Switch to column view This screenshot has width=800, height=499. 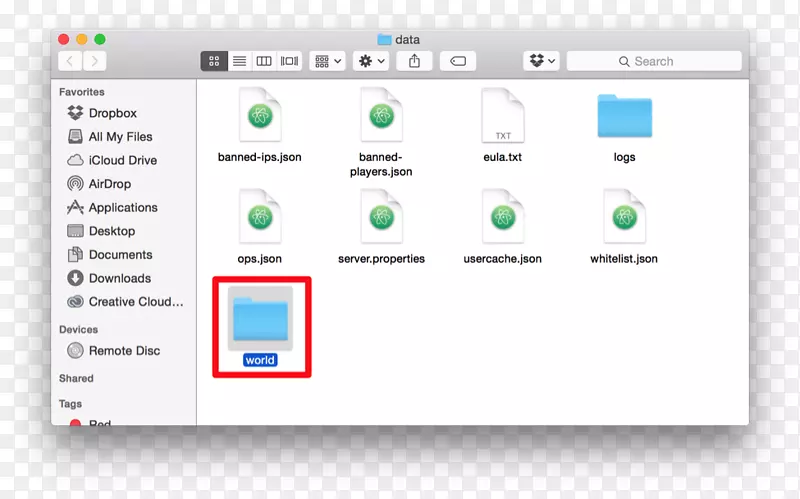point(264,61)
